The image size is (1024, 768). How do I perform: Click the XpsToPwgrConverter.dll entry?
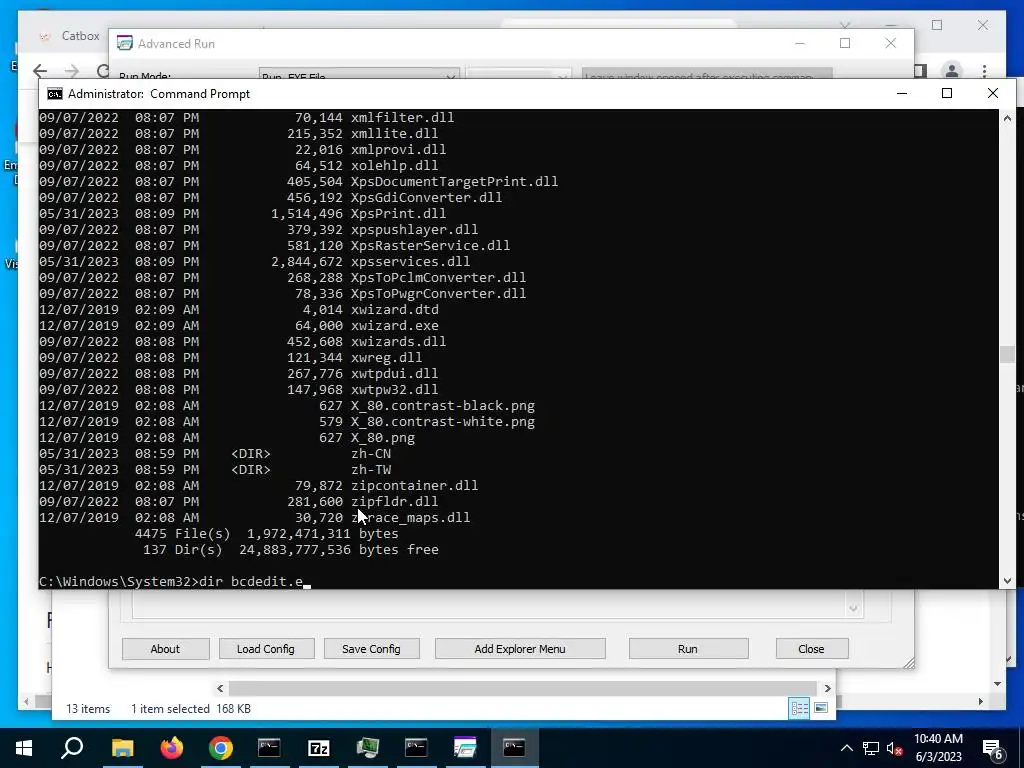(x=438, y=293)
